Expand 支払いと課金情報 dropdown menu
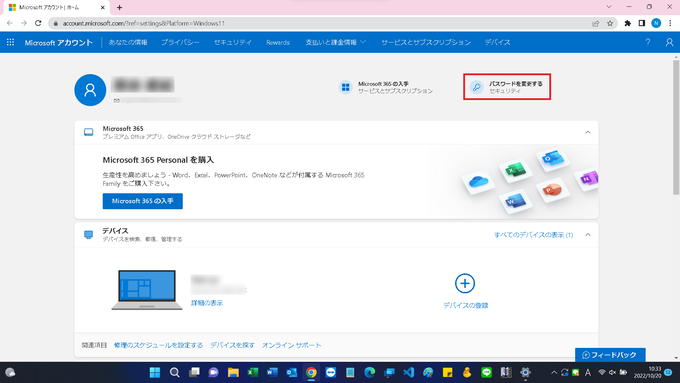This screenshot has height=383, width=680. (x=336, y=42)
